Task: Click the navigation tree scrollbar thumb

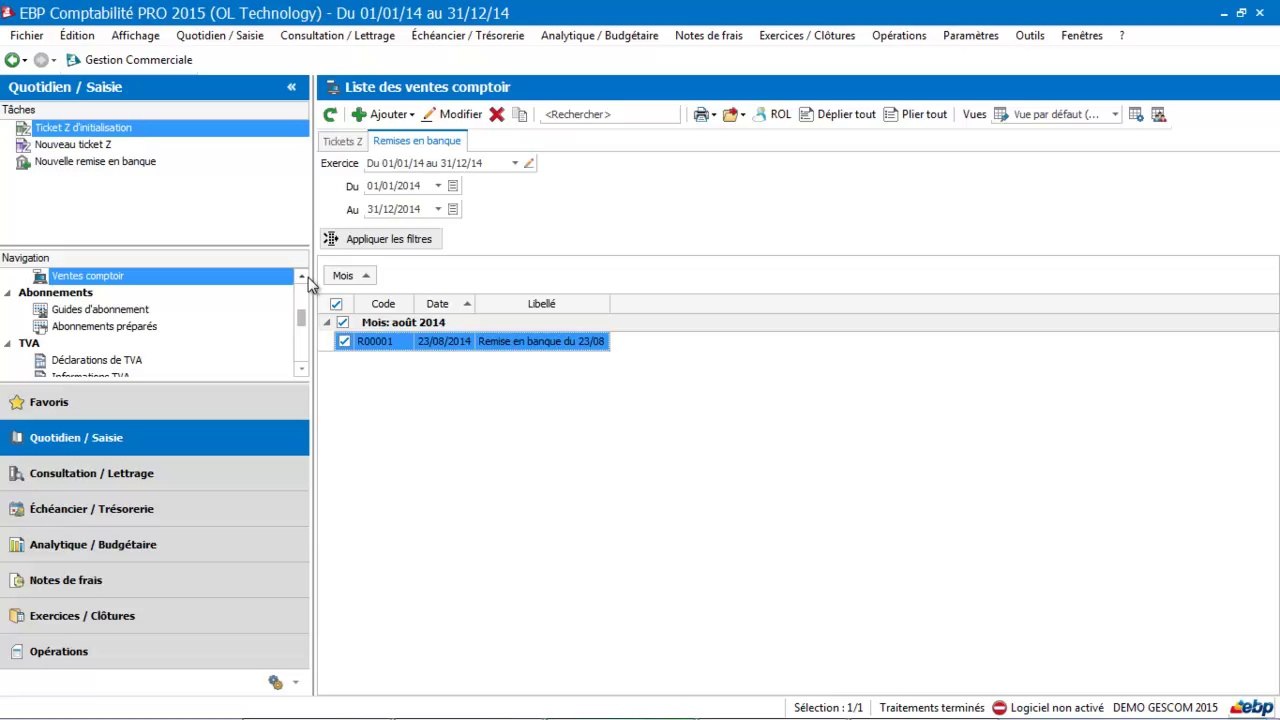Action: pos(301,318)
